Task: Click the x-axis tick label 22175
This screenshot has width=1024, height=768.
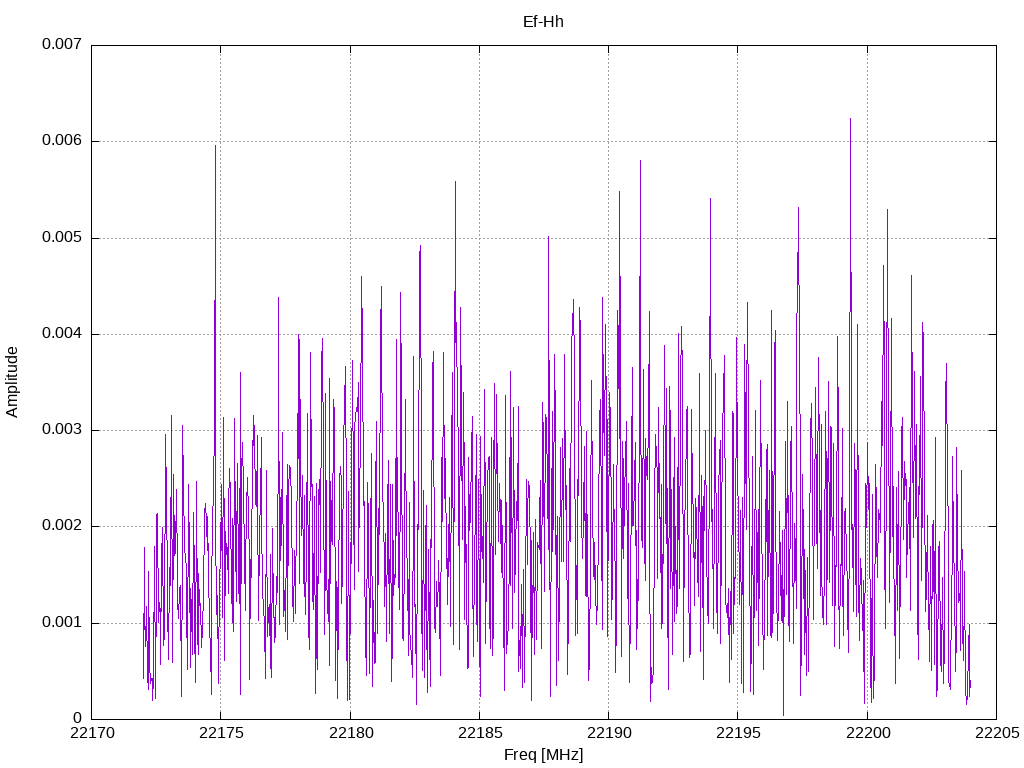Action: (221, 733)
